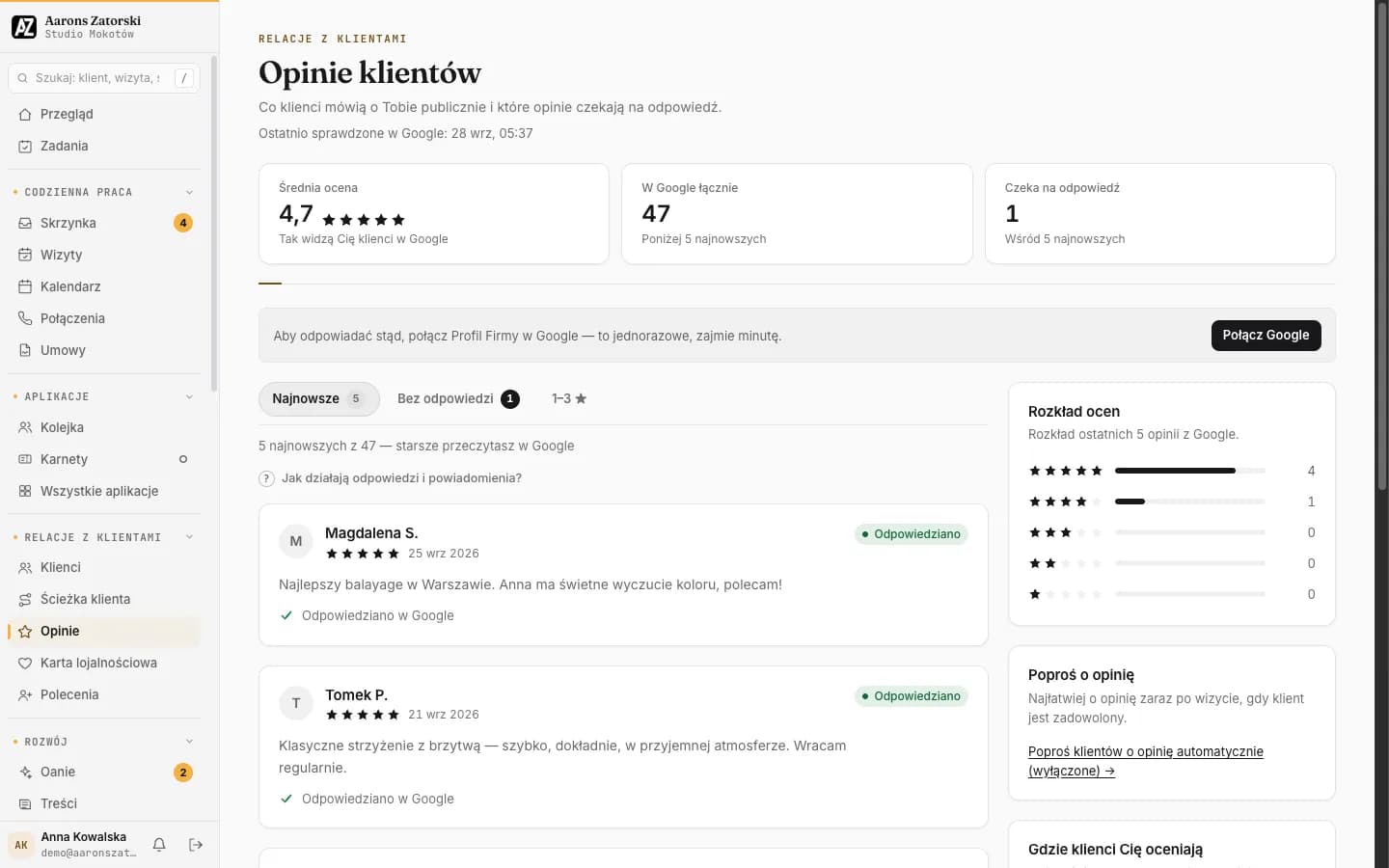Open Karnety via its card icon

[25, 459]
